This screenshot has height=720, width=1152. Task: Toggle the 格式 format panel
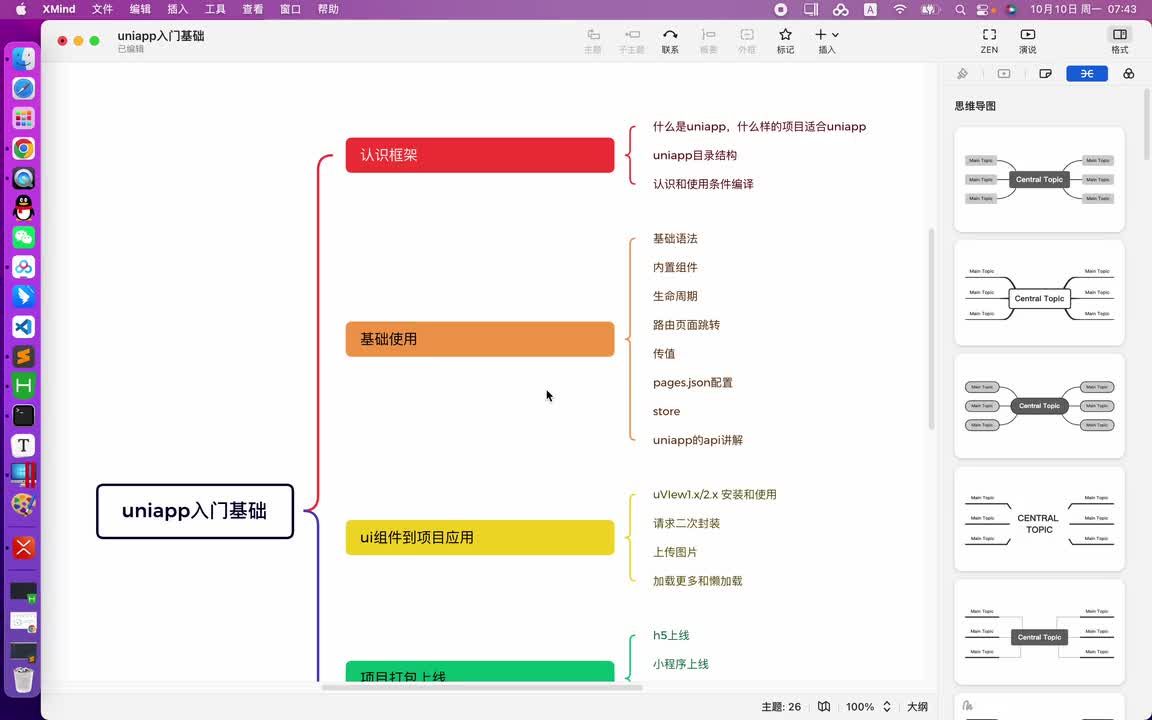[x=1120, y=40]
